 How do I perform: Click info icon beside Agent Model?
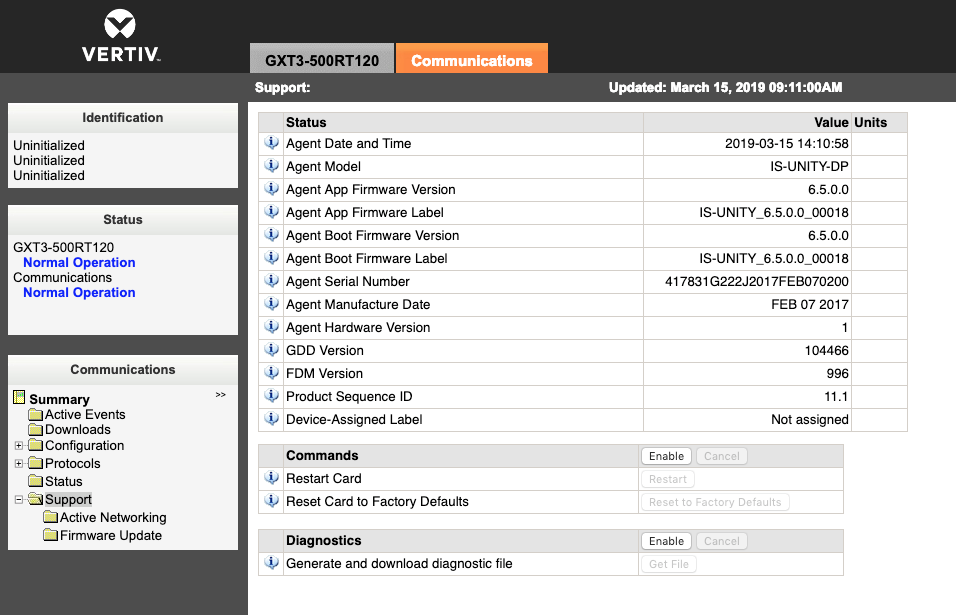click(271, 167)
